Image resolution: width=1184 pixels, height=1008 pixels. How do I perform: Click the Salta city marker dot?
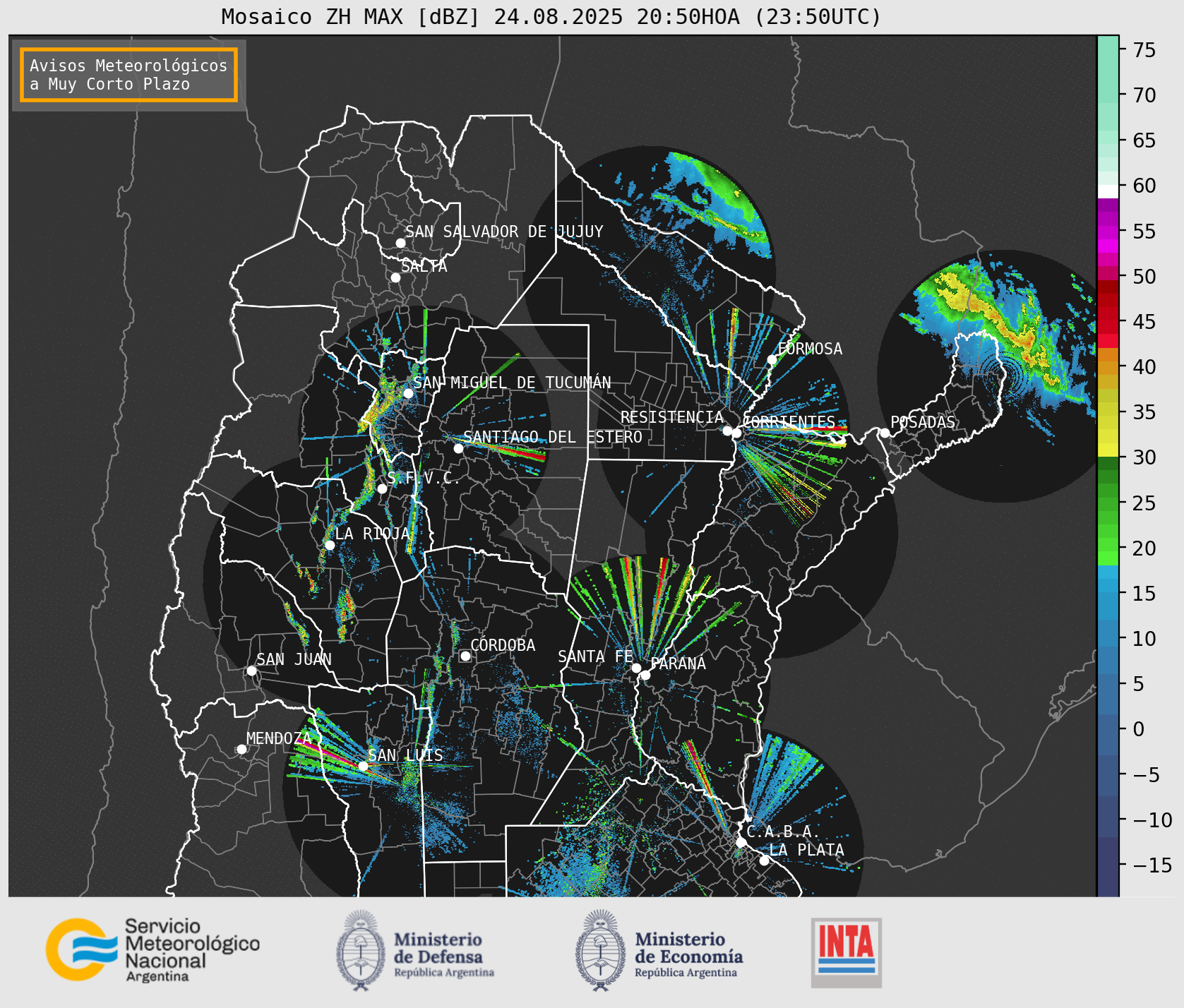click(x=395, y=277)
